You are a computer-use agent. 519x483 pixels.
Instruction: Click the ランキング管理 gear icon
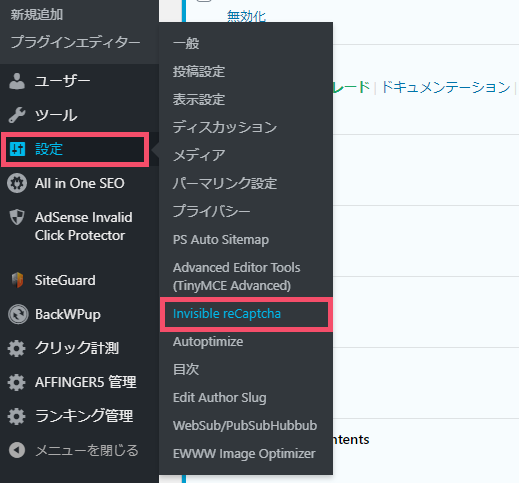17,416
